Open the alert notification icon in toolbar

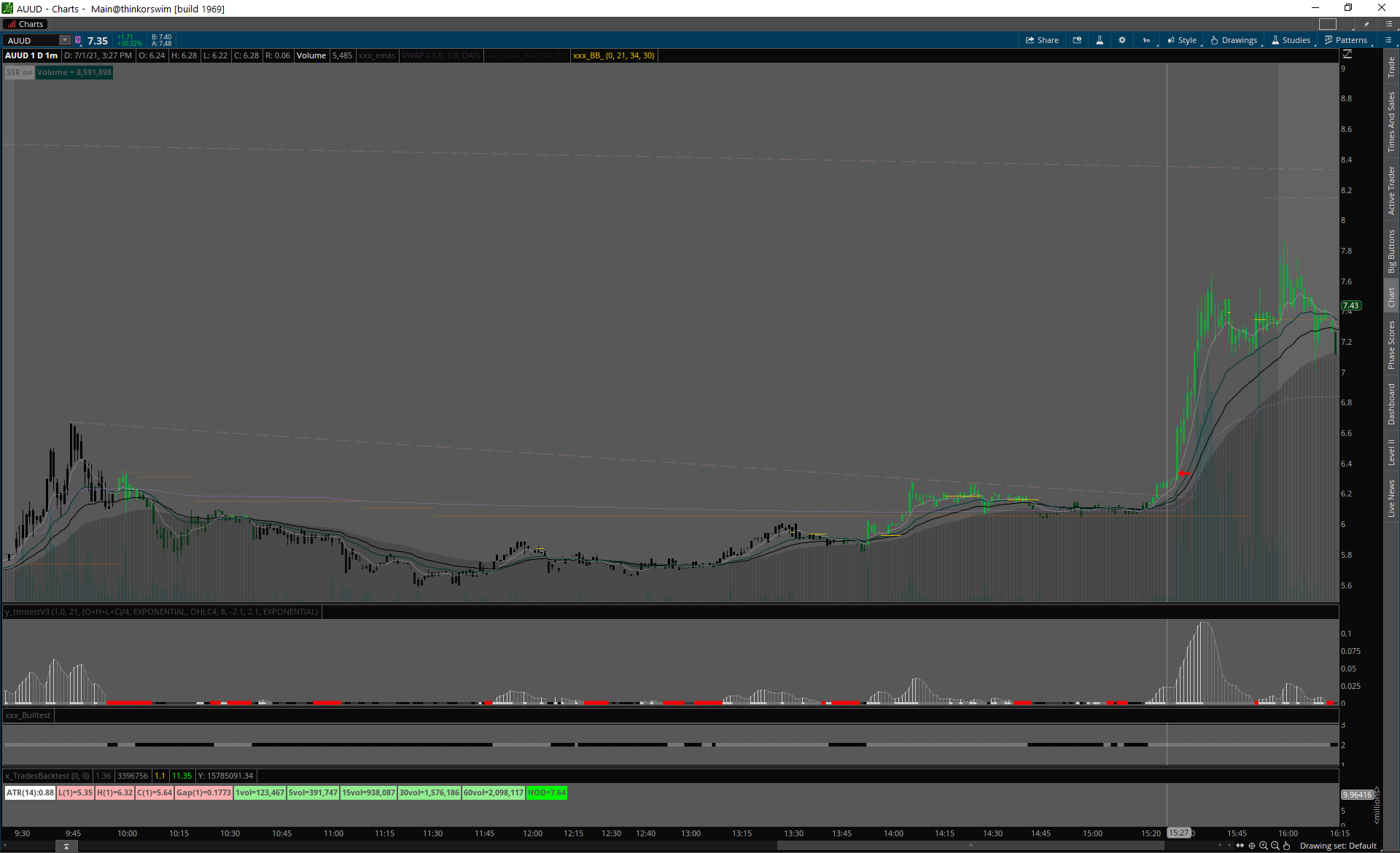point(1077,40)
